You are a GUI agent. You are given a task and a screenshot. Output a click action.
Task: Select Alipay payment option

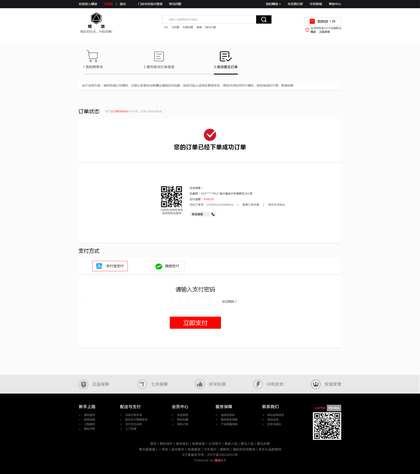110,266
